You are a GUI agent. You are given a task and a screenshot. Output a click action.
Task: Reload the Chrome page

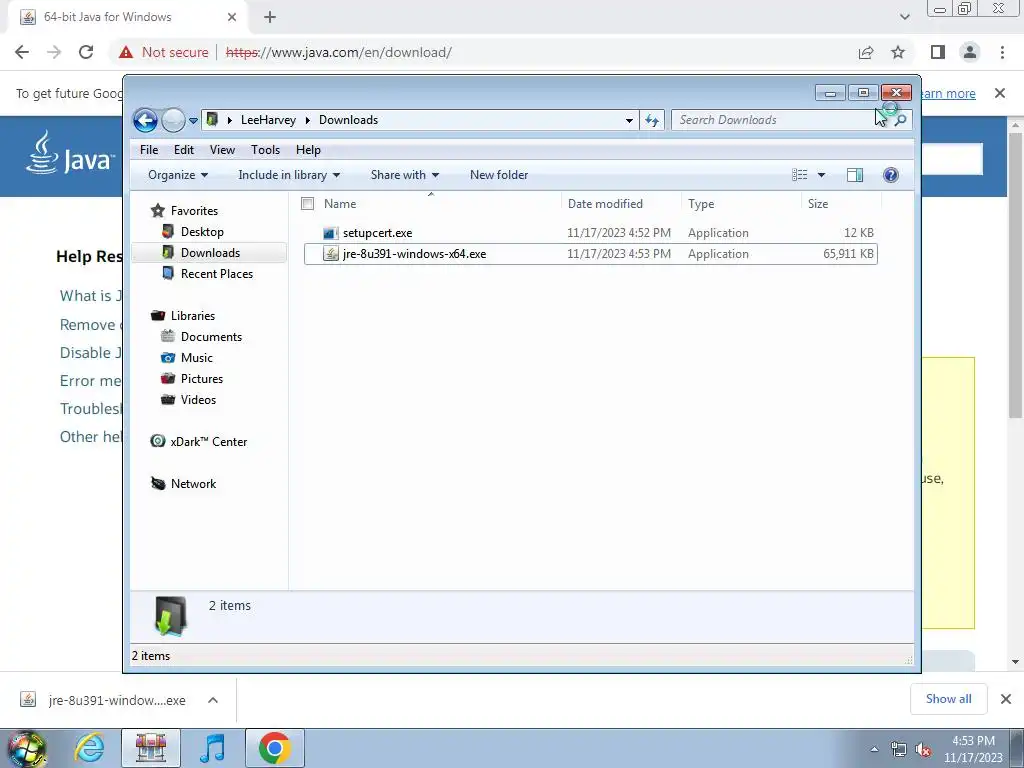(86, 52)
